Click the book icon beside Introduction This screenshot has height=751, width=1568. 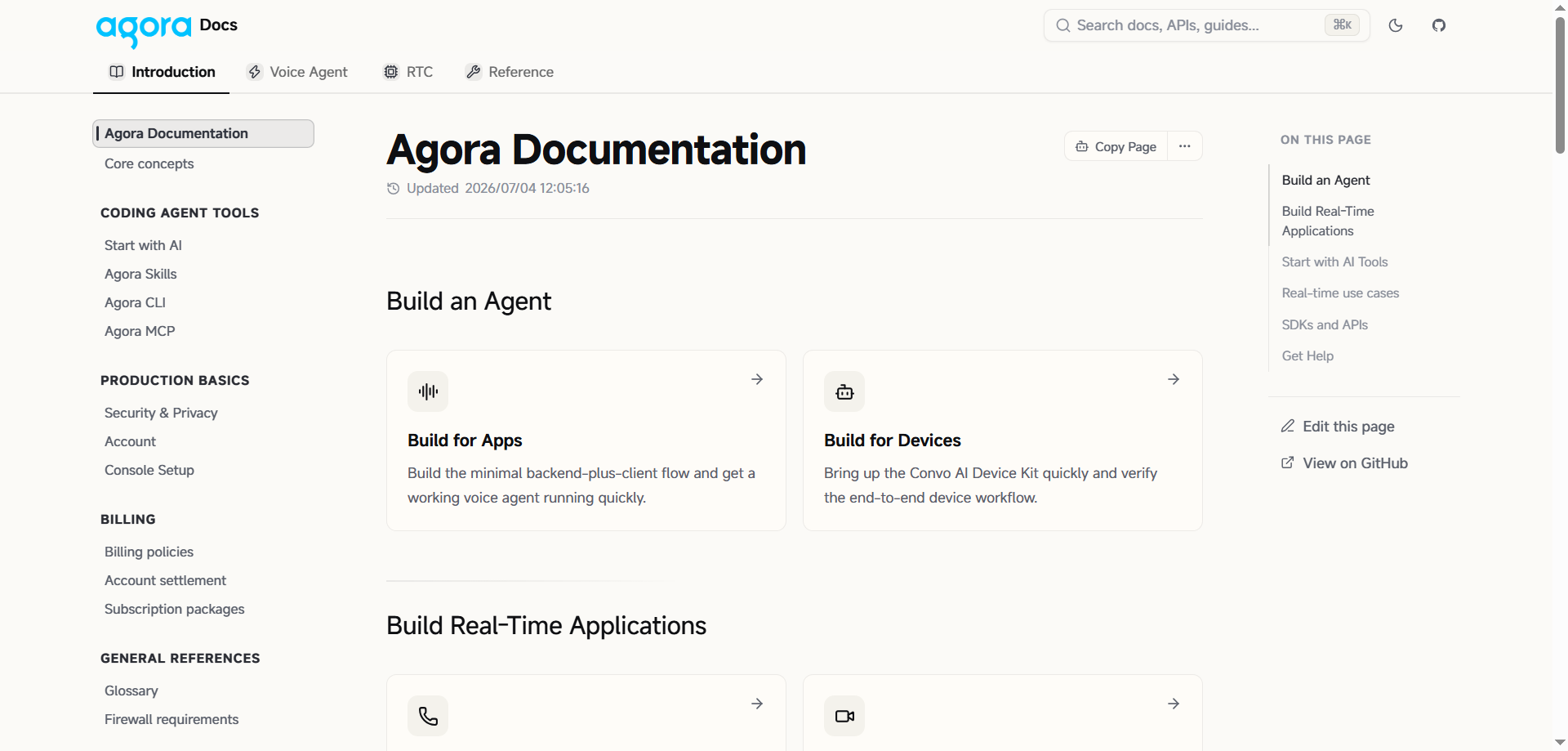pyautogui.click(x=117, y=72)
